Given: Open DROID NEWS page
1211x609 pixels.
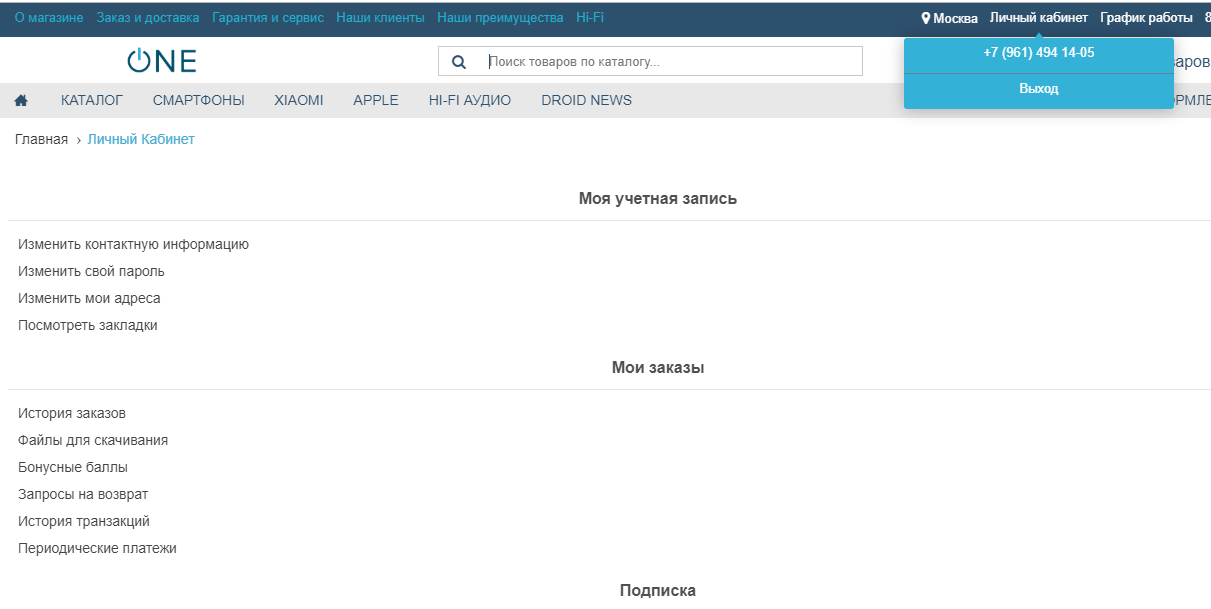Looking at the screenshot, I should [x=586, y=100].
